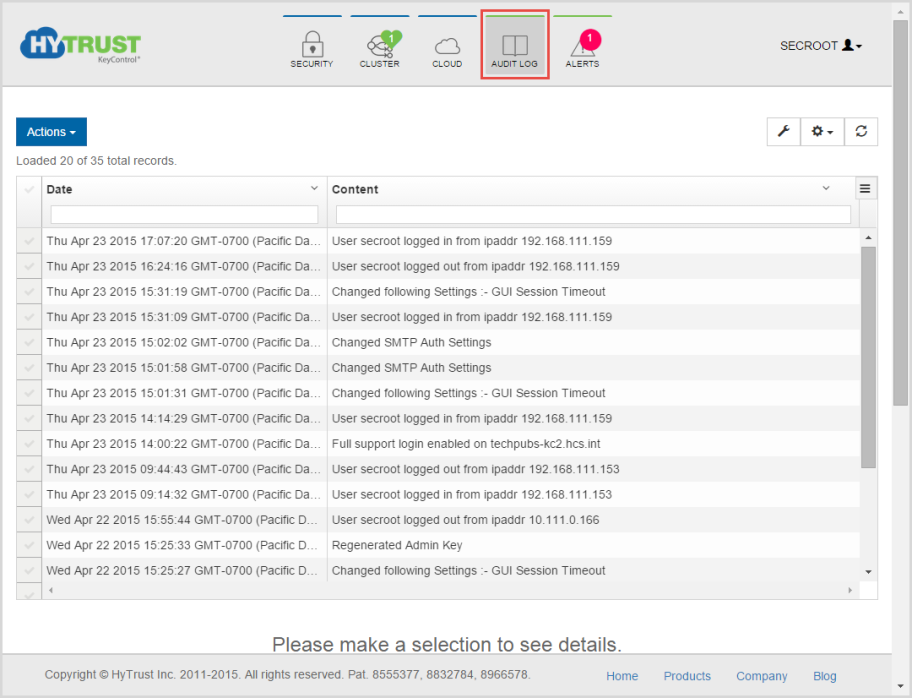Image resolution: width=912 pixels, height=698 pixels.
Task: Select the checkbox for the 15:31:19 log row
Action: pos(29,291)
